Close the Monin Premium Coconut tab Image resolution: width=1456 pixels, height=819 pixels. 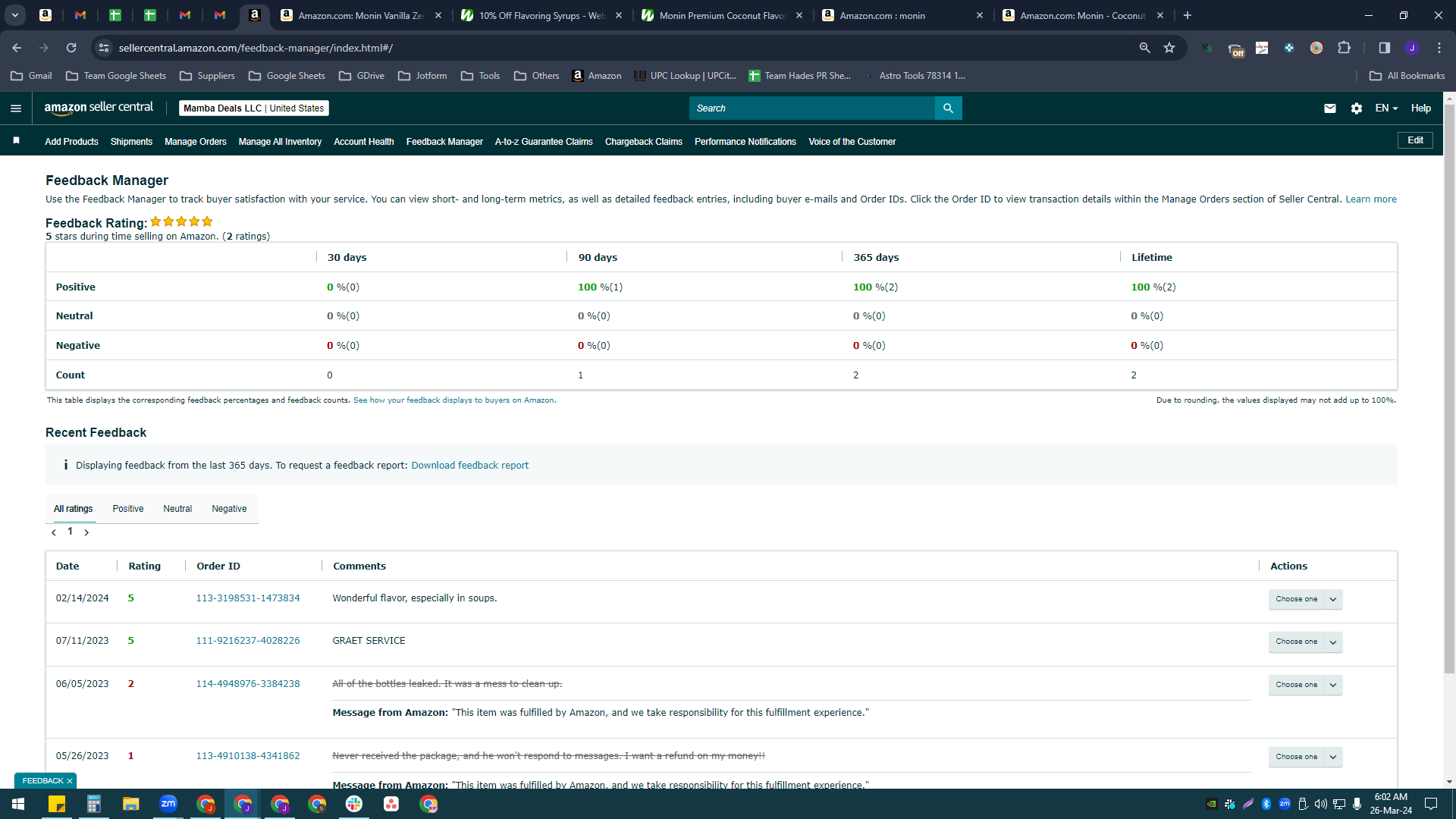pos(799,15)
